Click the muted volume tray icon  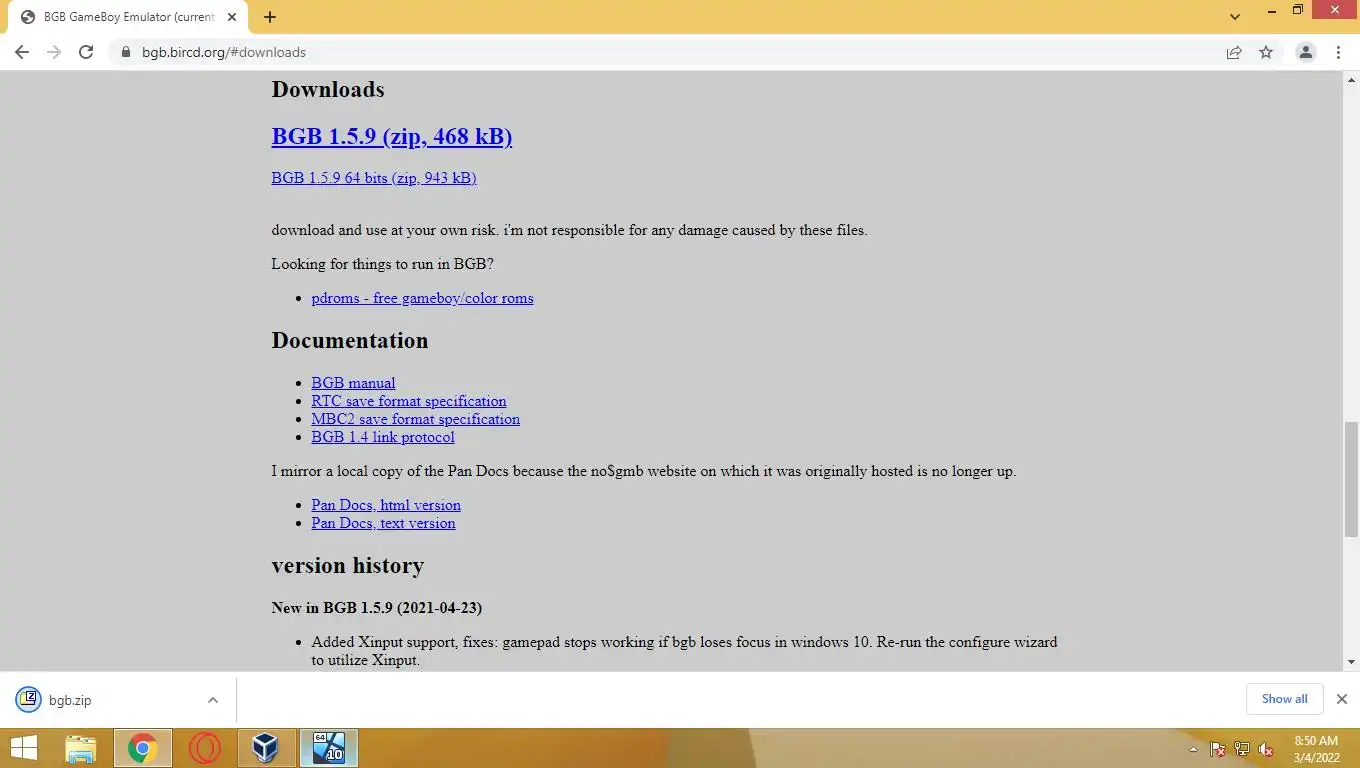[x=1266, y=749]
